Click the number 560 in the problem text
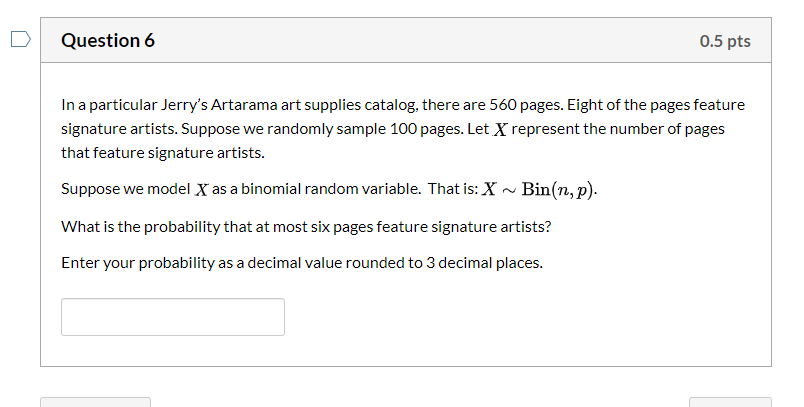This screenshot has height=407, width=804. click(x=502, y=105)
